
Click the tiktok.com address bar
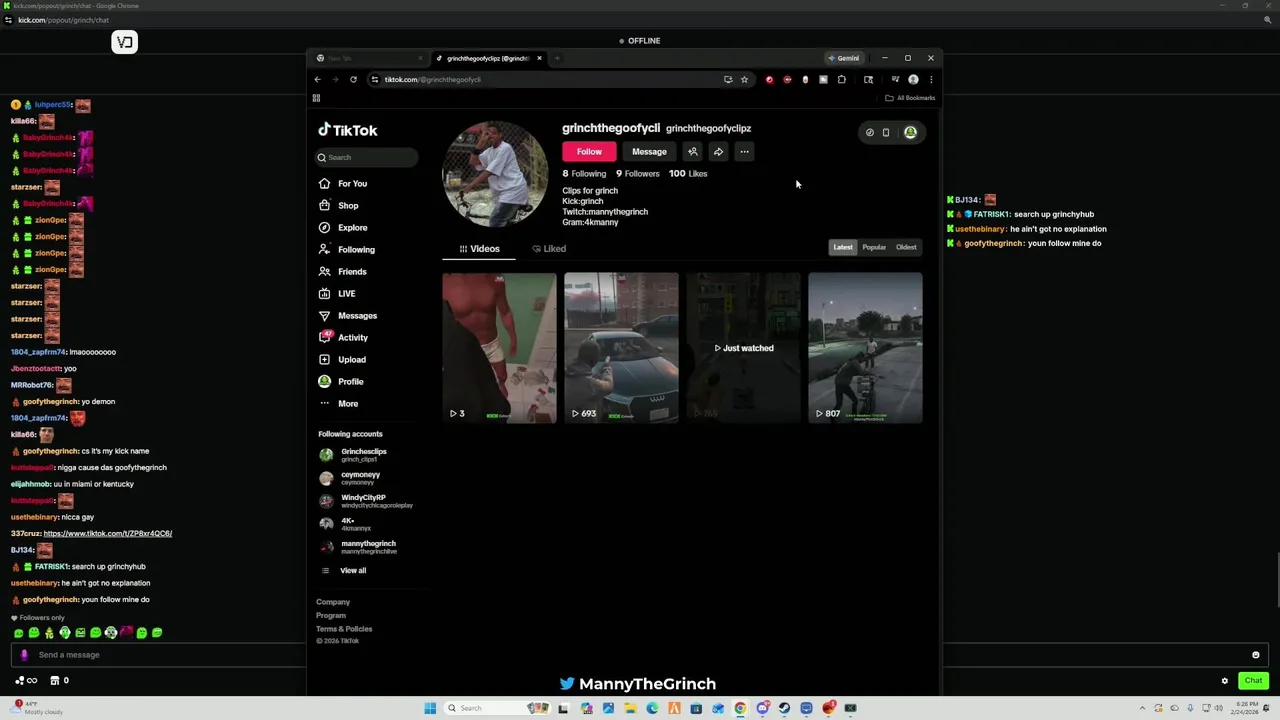pos(545,80)
